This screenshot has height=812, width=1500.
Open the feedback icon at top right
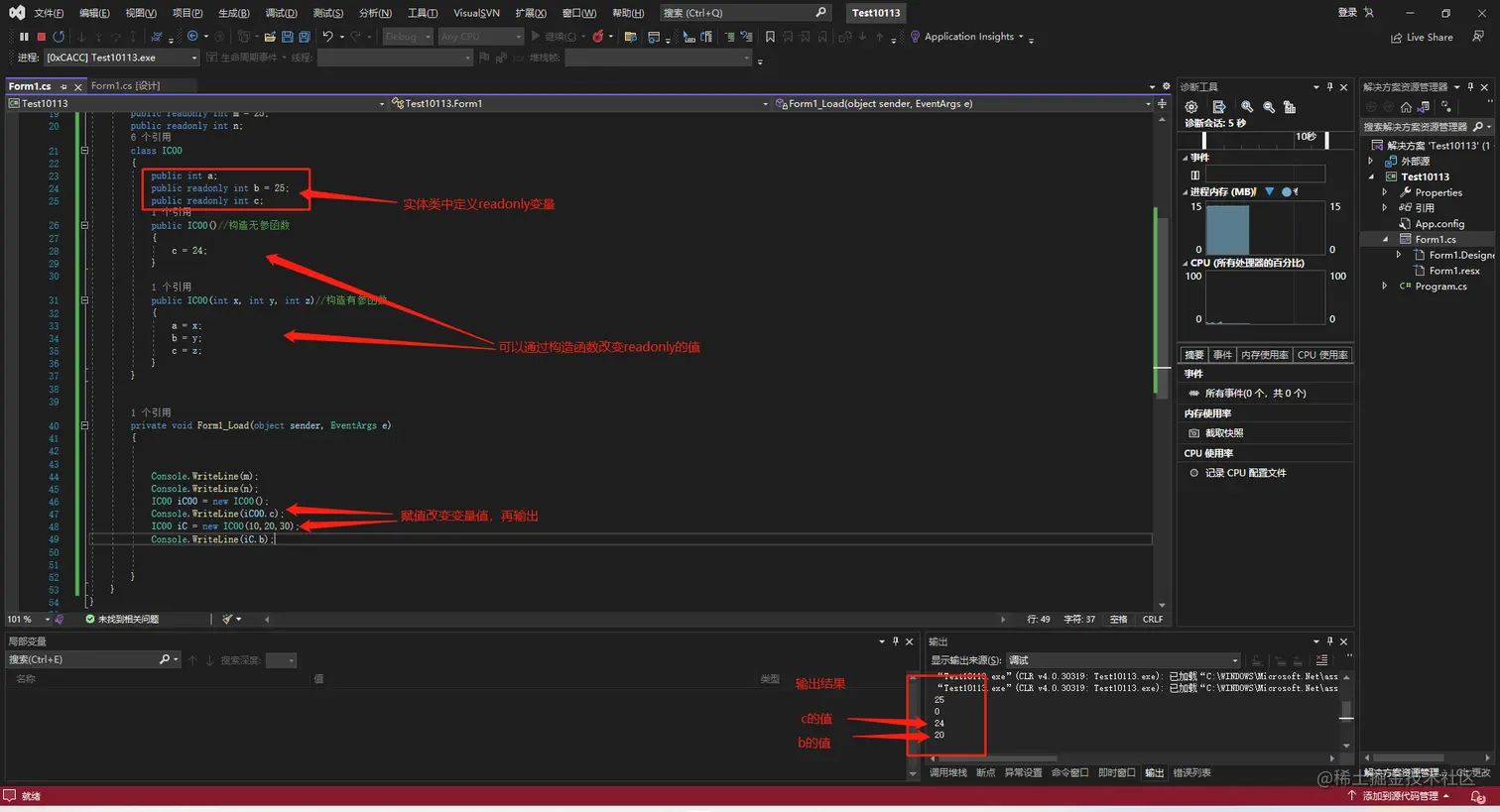[1478, 37]
